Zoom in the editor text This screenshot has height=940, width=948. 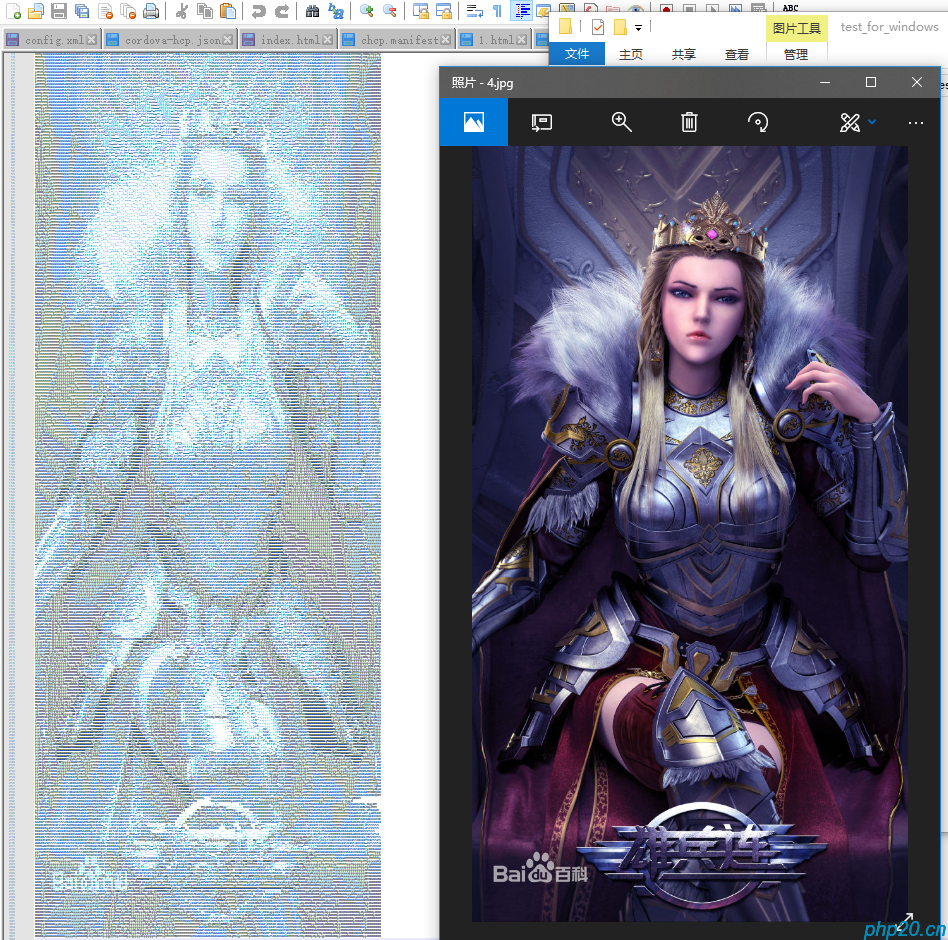[x=366, y=10]
